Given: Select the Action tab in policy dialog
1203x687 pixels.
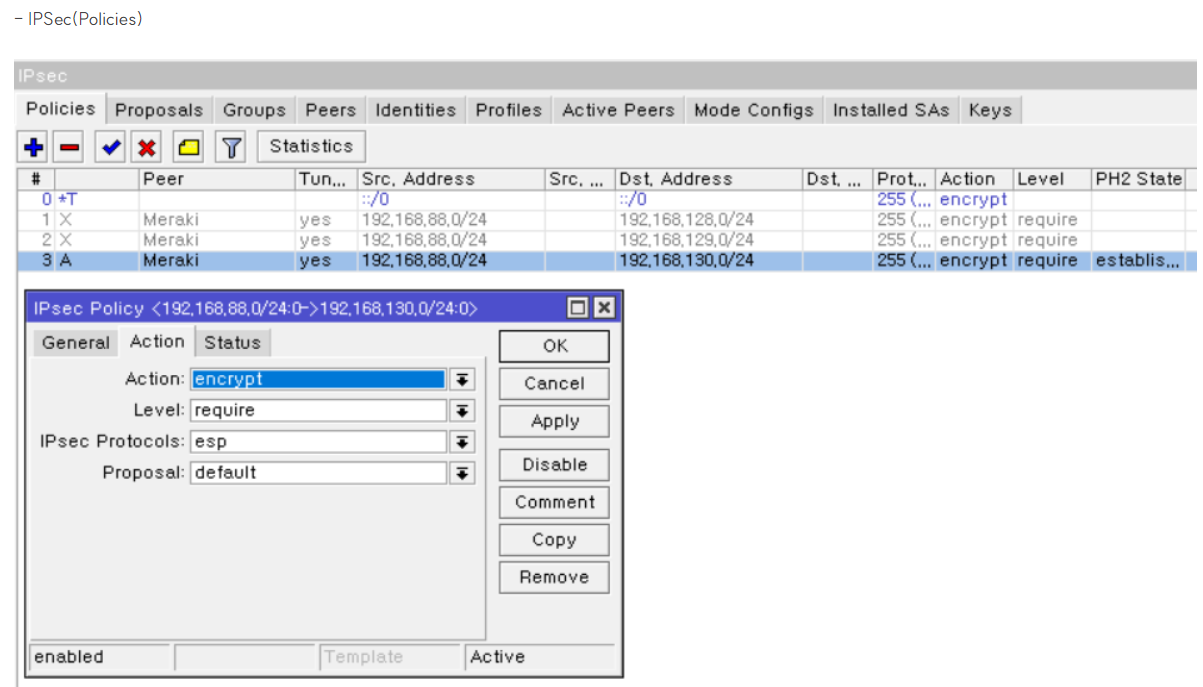Looking at the screenshot, I should coord(157,342).
